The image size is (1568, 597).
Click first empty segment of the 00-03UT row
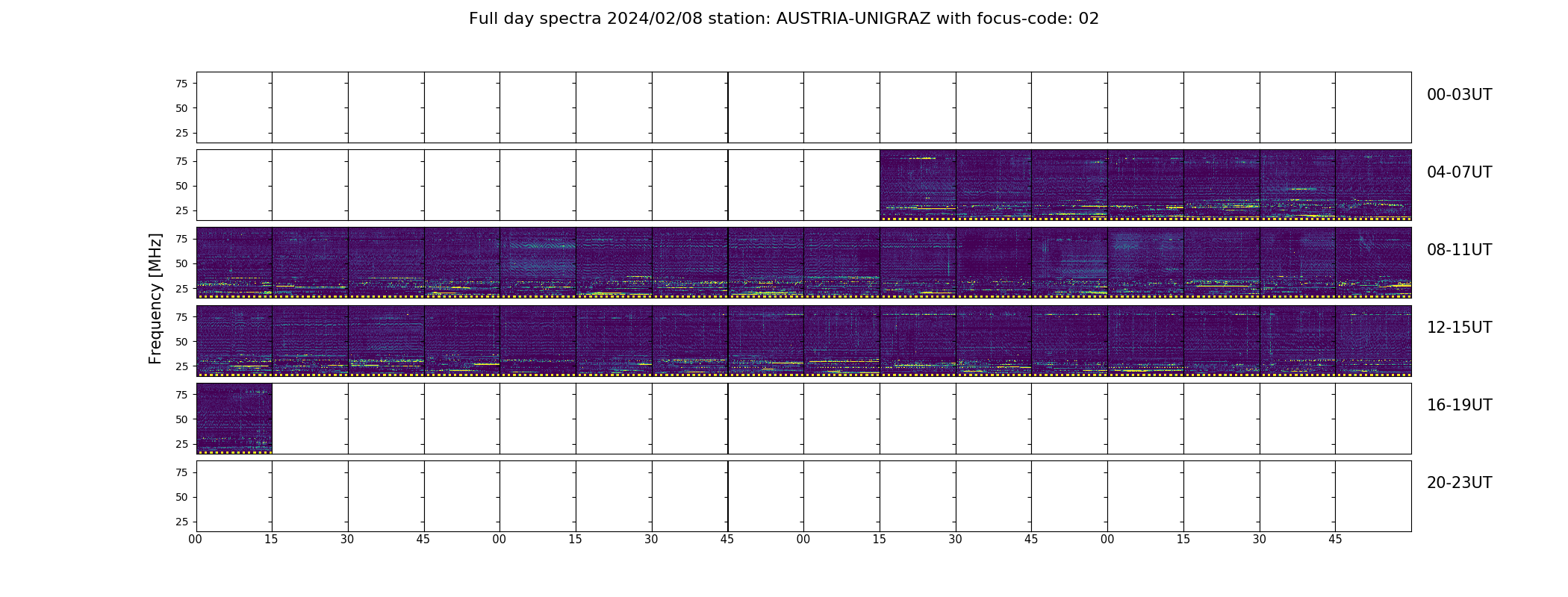point(234,107)
